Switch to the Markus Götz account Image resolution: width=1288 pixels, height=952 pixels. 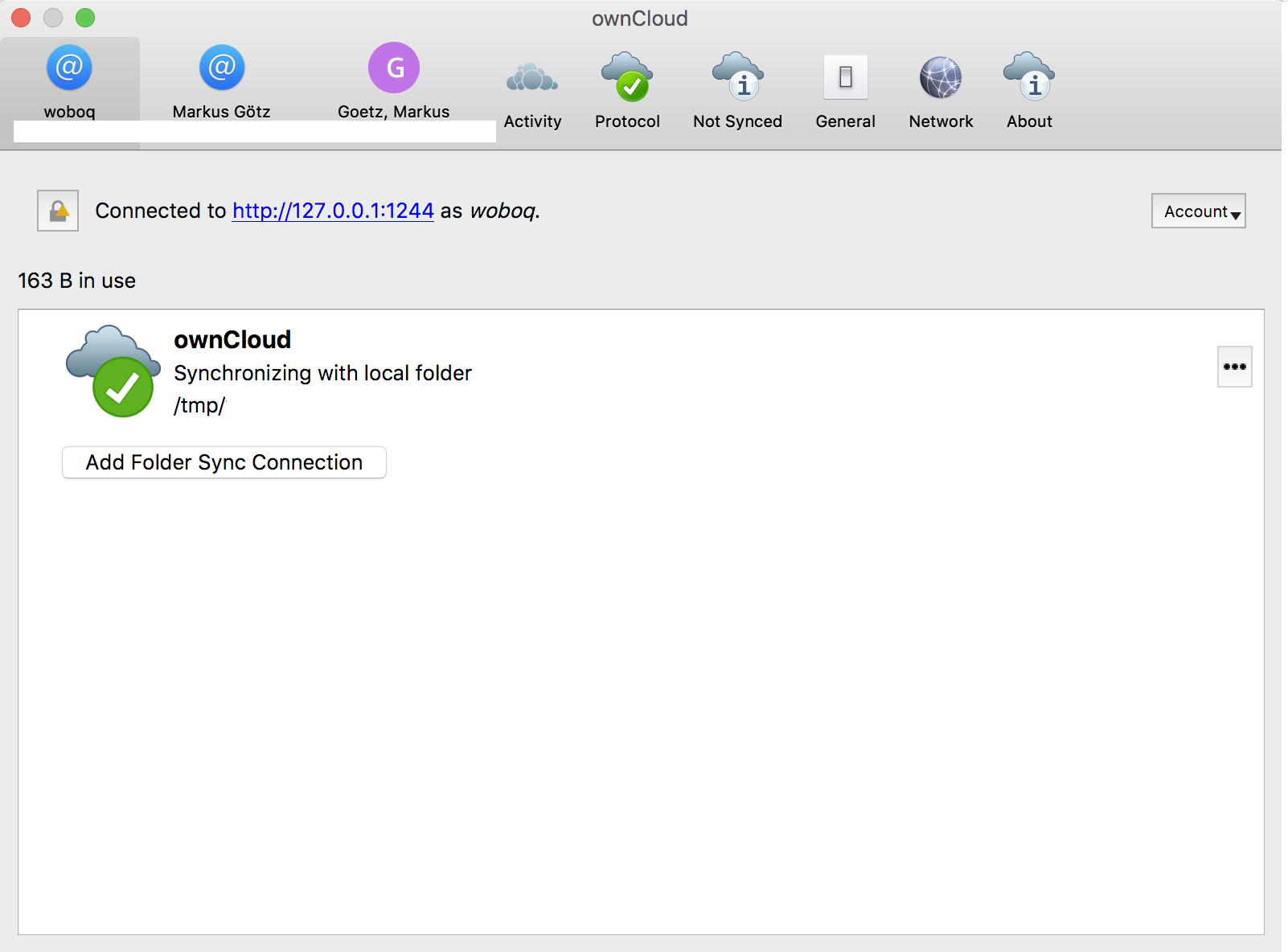tap(221, 83)
